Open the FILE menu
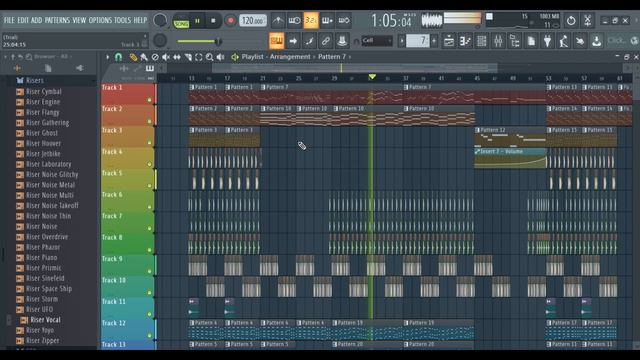This screenshot has width=640, height=360. [x=9, y=20]
